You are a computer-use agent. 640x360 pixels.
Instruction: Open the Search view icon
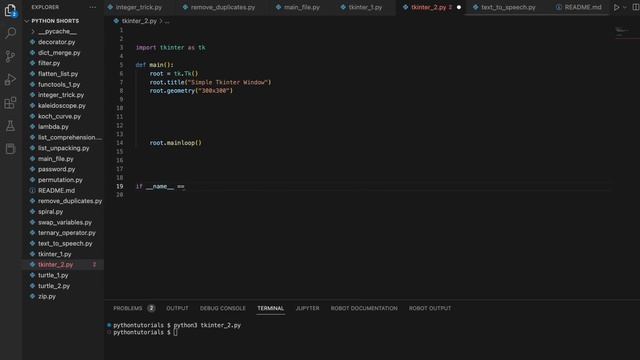pos(10,33)
